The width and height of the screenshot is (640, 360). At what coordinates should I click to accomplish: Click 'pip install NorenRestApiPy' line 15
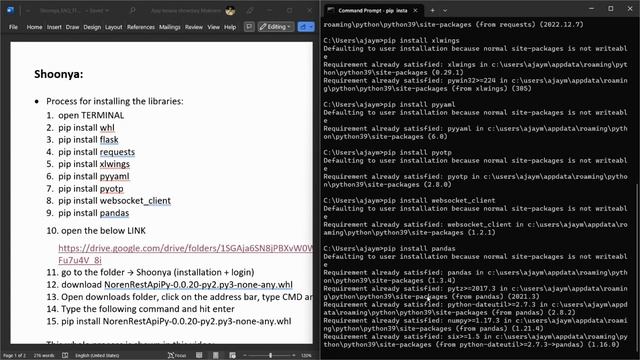tap(176, 321)
